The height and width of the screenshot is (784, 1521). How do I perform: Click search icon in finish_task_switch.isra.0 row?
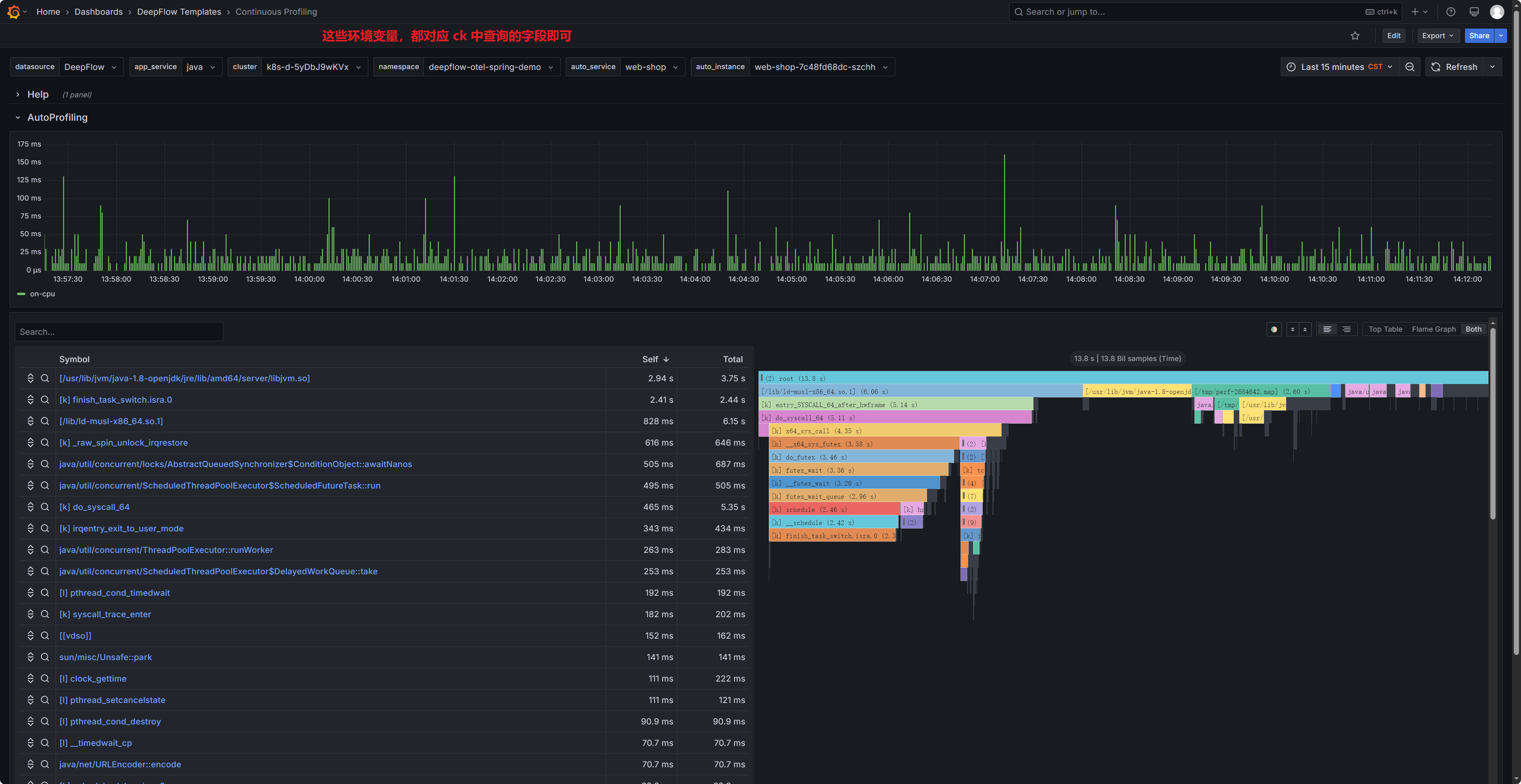pyautogui.click(x=44, y=400)
